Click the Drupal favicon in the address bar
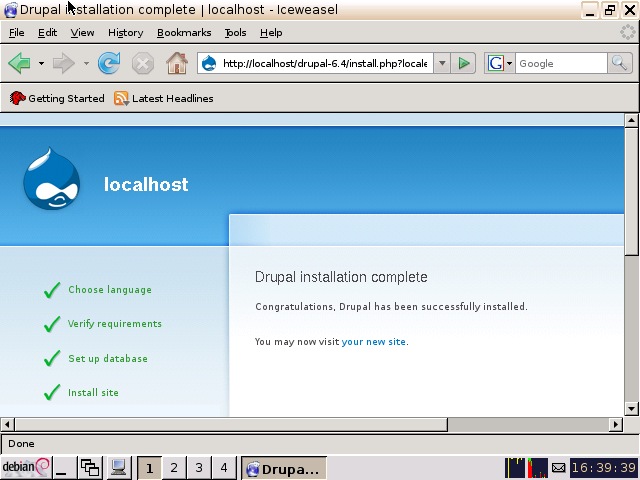This screenshot has height=480, width=640. pos(209,63)
